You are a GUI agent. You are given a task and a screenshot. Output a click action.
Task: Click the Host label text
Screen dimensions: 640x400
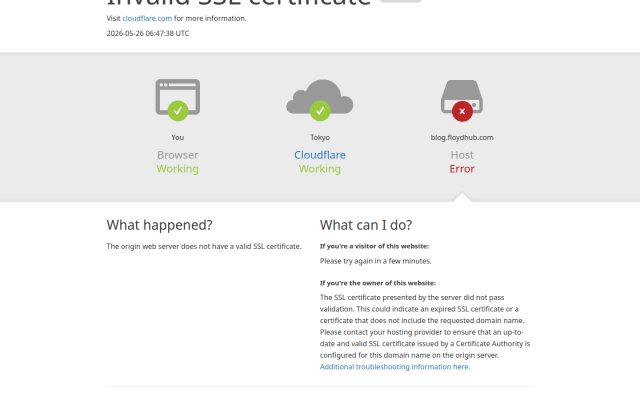(x=462, y=155)
